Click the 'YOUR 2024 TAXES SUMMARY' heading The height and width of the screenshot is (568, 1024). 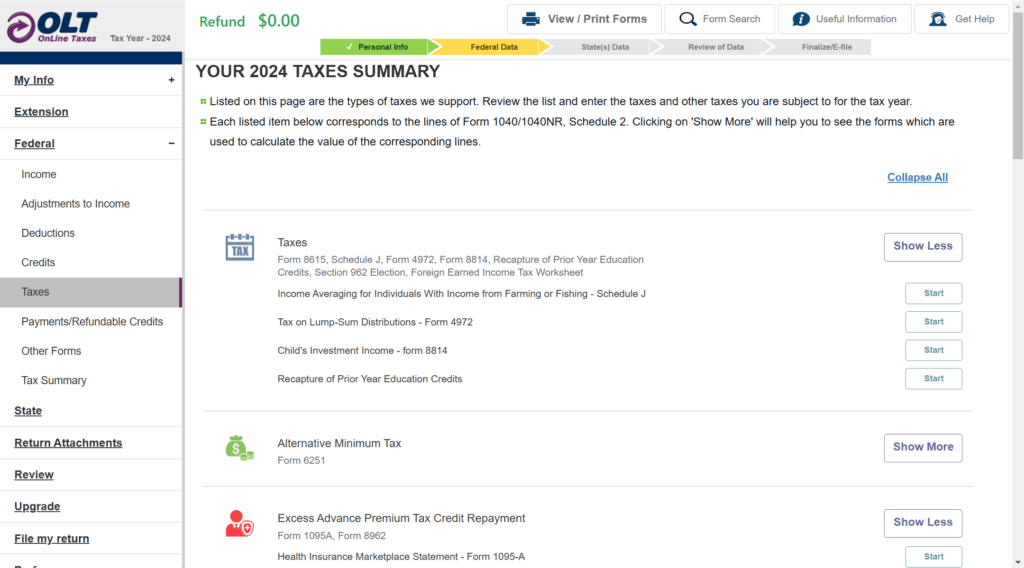click(x=317, y=71)
